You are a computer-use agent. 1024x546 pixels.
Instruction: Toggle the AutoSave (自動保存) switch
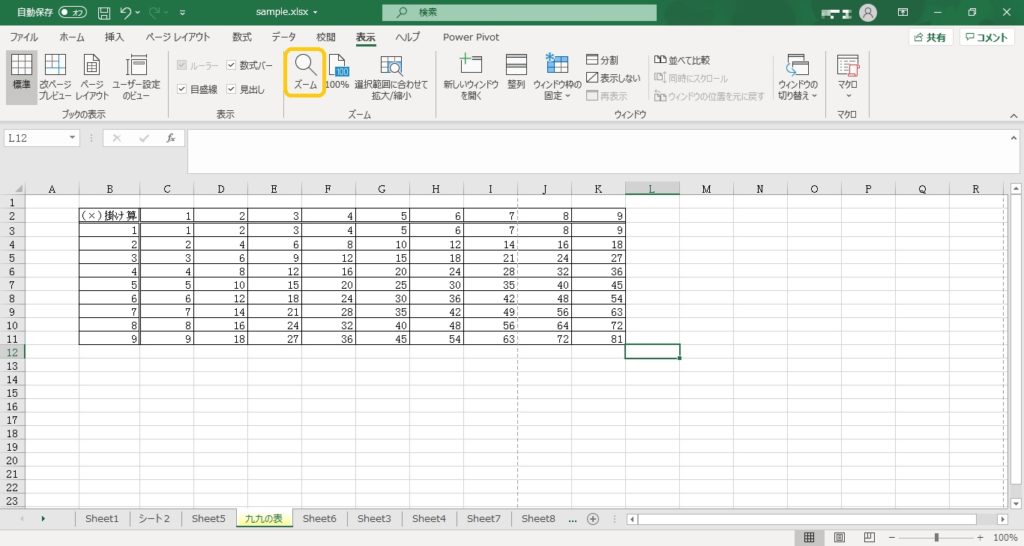(x=72, y=12)
